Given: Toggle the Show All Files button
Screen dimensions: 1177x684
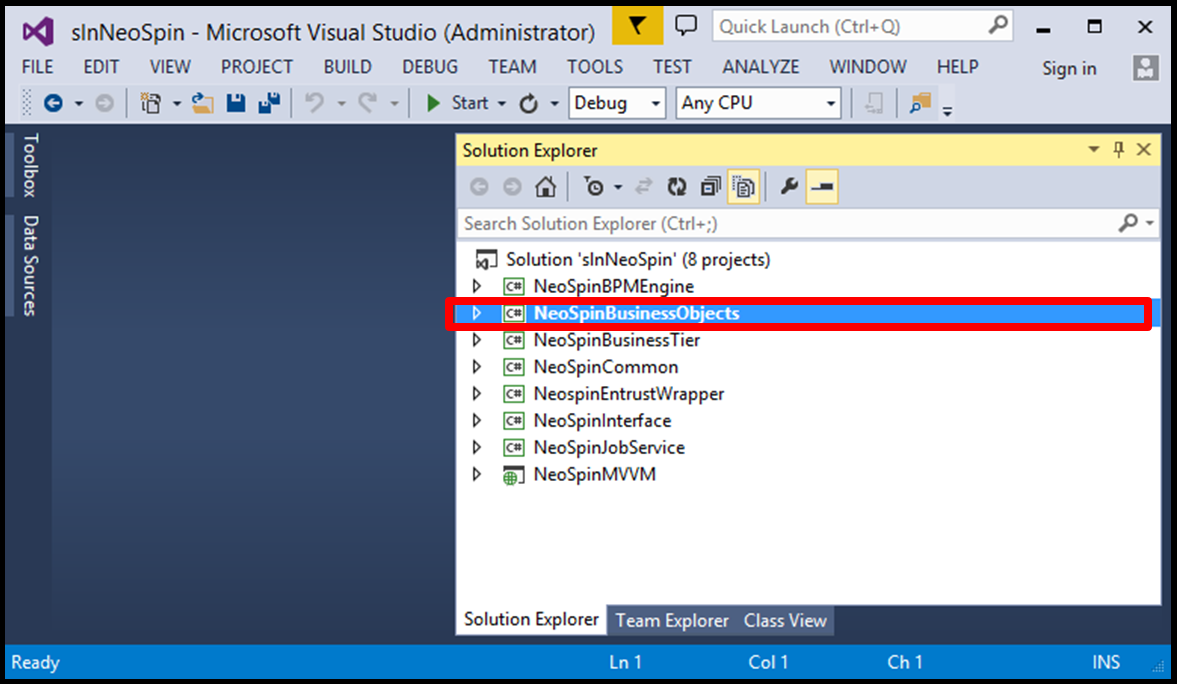Looking at the screenshot, I should tap(743, 186).
